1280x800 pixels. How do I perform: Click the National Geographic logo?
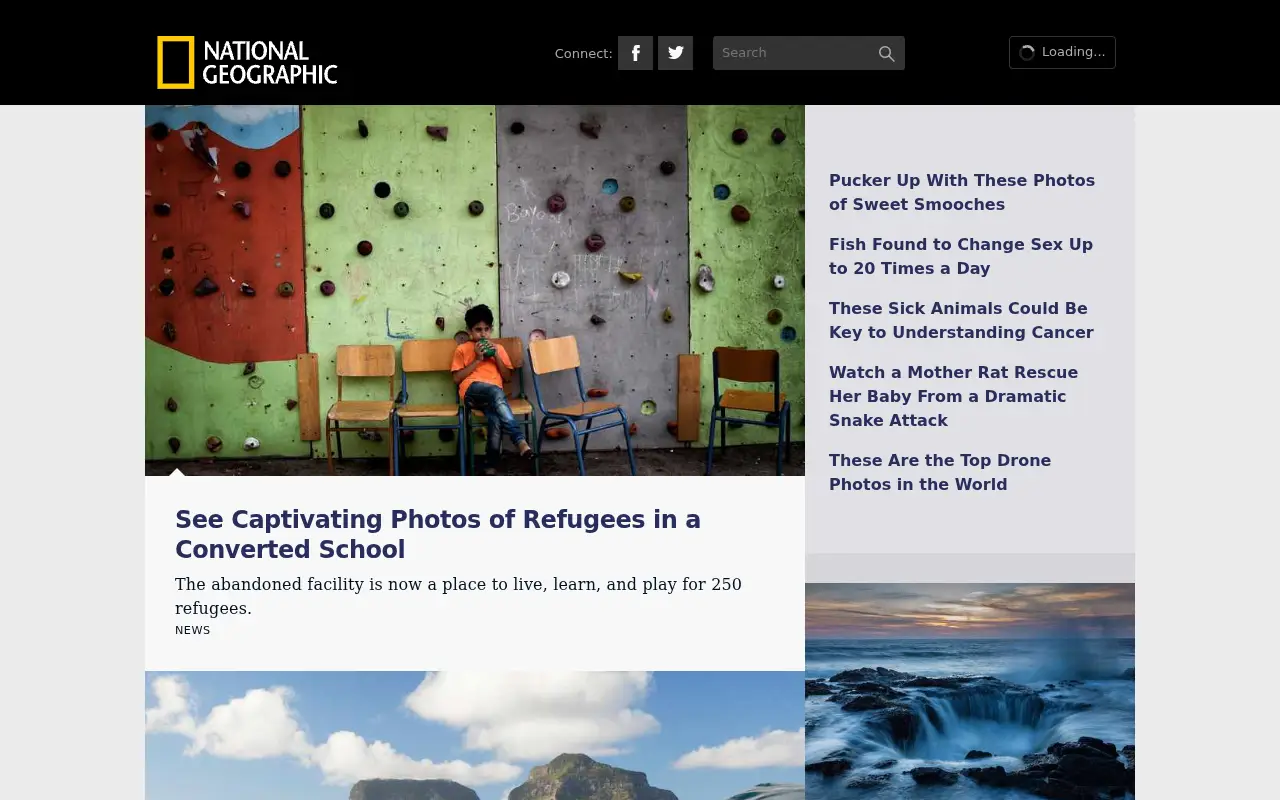click(x=247, y=62)
